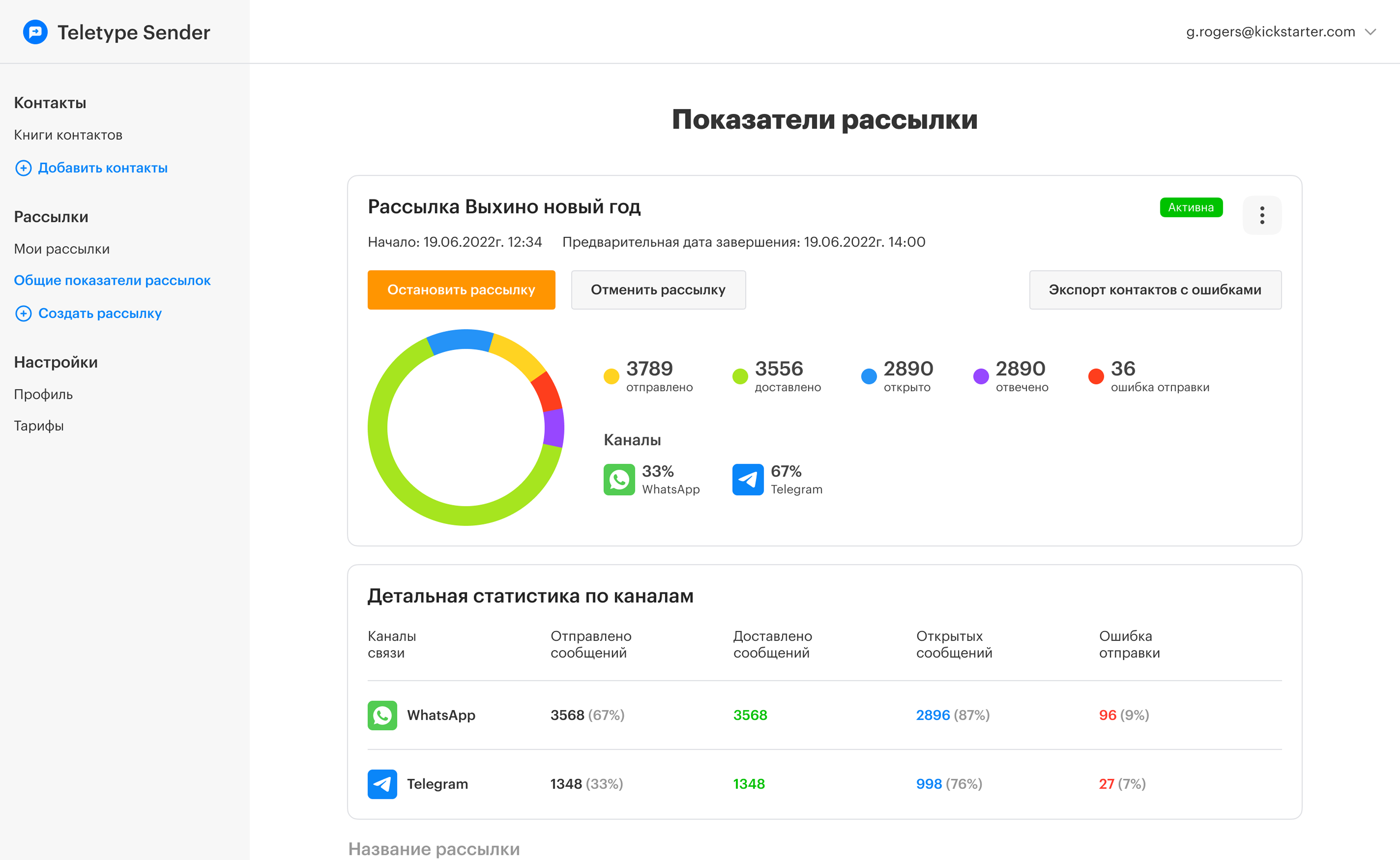Click the Ошибка отправки column header

(x=1129, y=644)
